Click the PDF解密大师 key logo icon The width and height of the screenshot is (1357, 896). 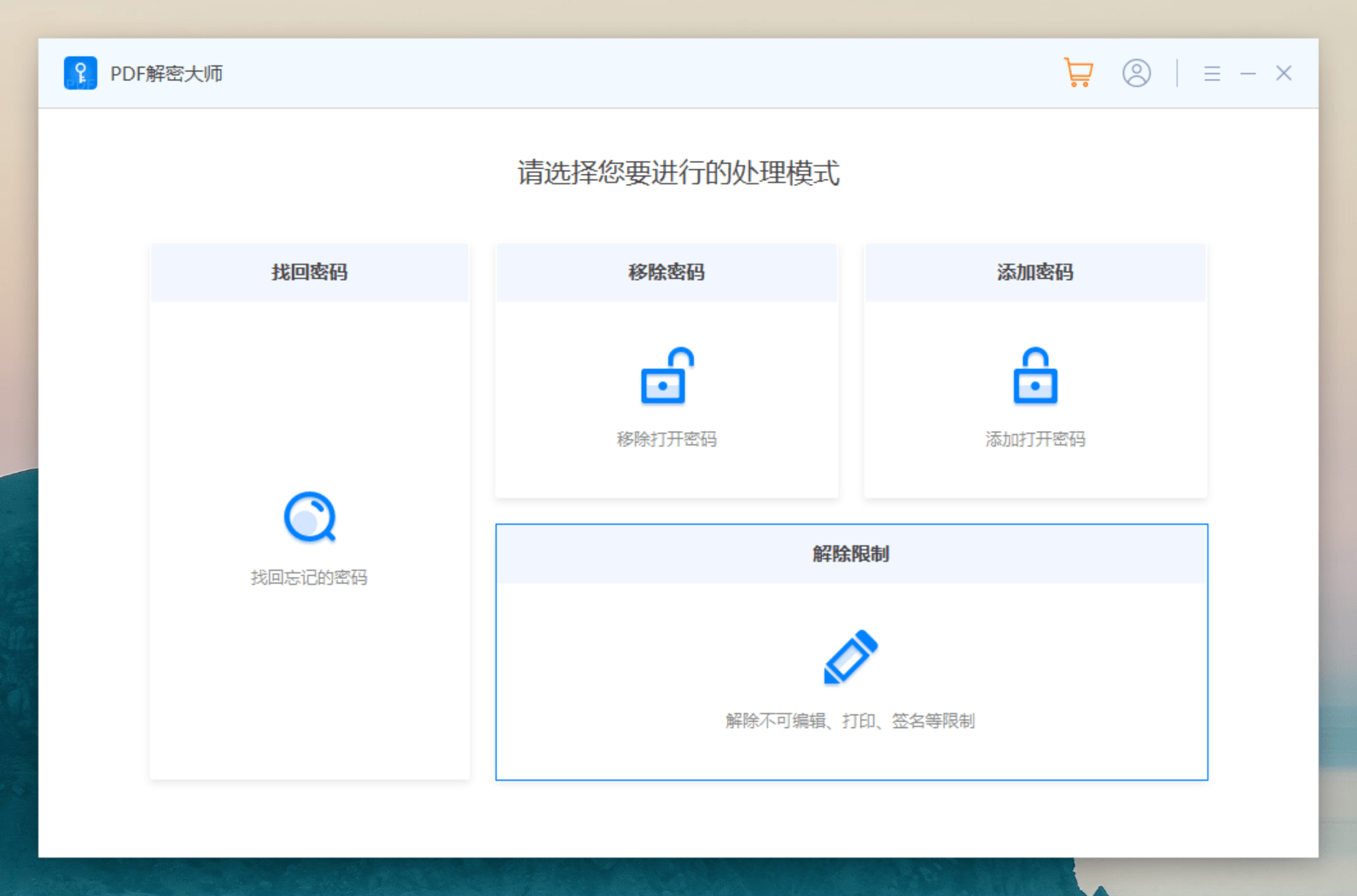point(80,73)
